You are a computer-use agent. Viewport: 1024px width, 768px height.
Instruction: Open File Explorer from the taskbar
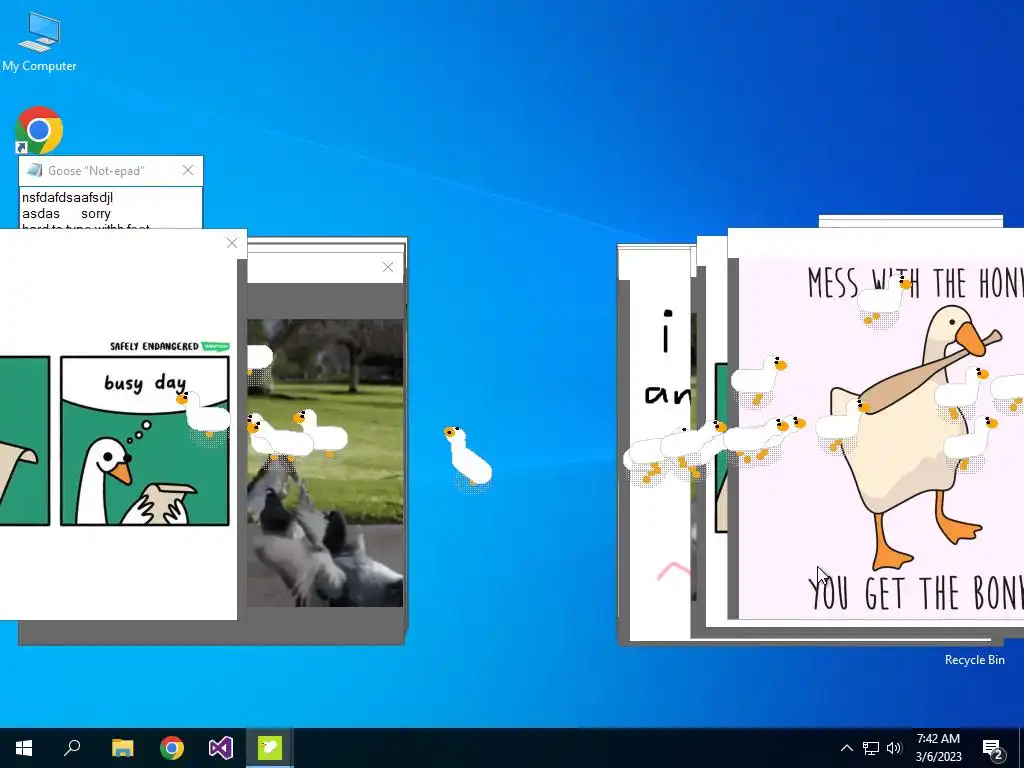(x=122, y=748)
